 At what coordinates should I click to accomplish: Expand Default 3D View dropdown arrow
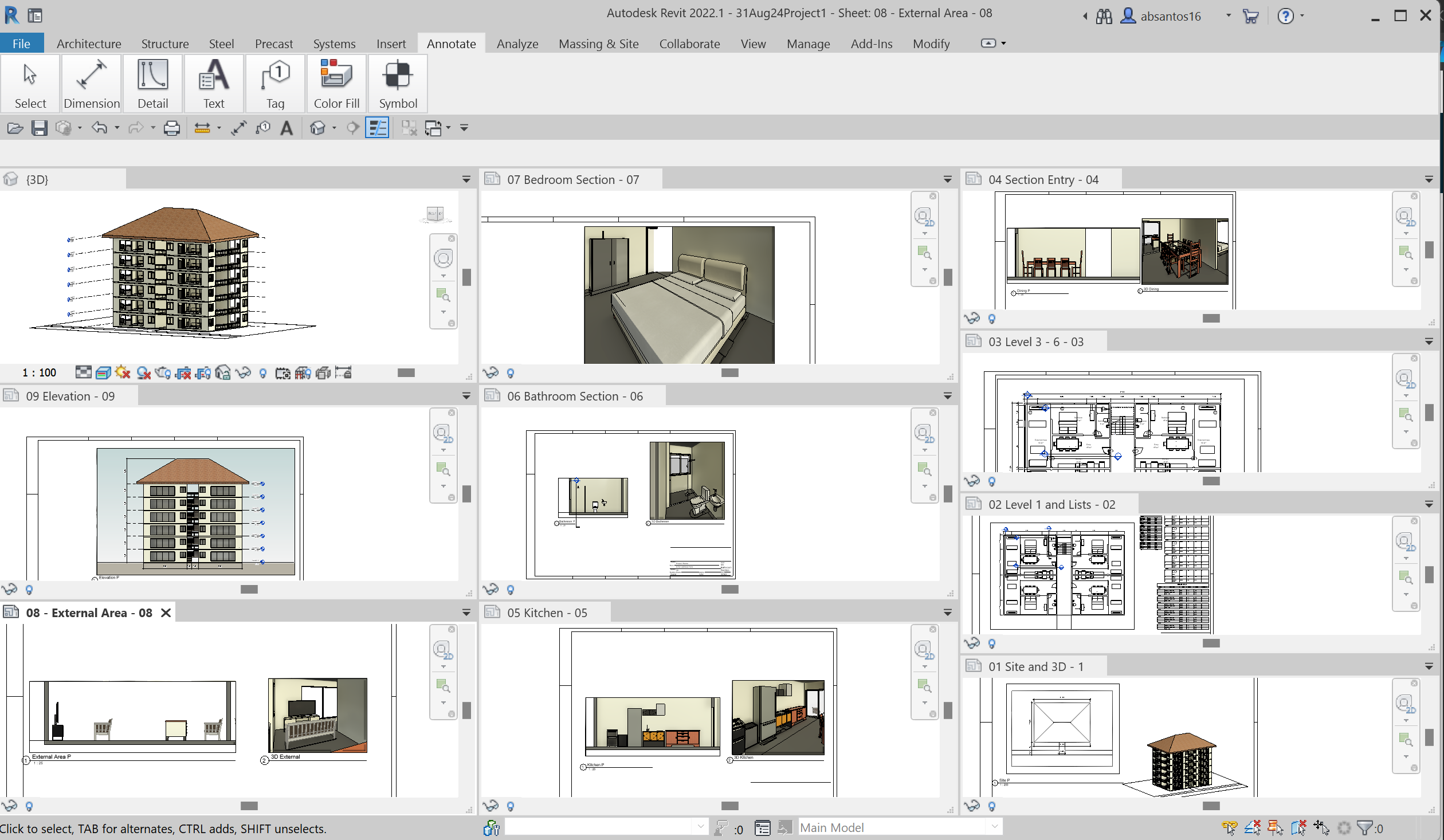coord(334,128)
